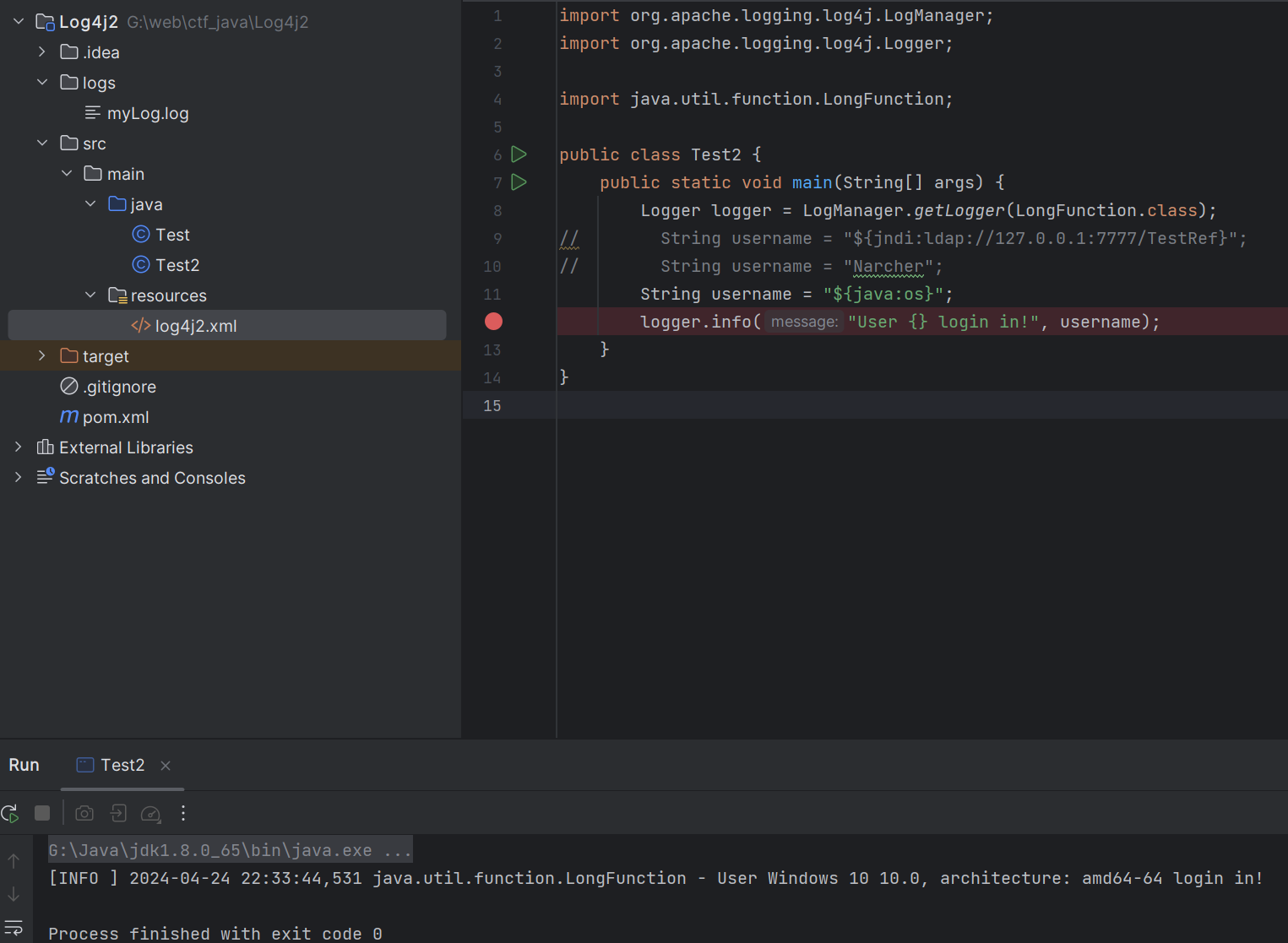The width and height of the screenshot is (1288, 943).
Task: Select log4j2.xml in project tree
Action: 227,325
